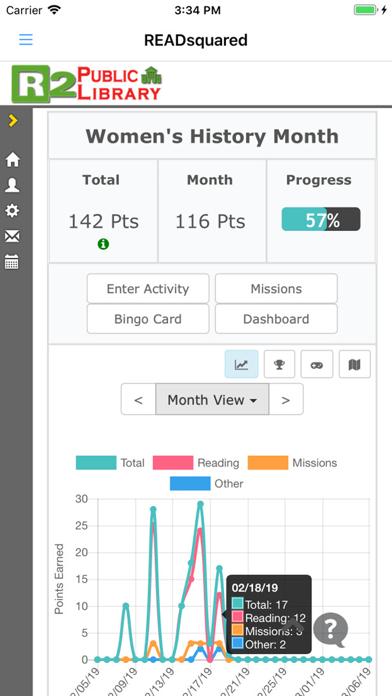Viewport: 392px width, 696px height.
Task: Click Total: 17 in the tooltip
Action: pyautogui.click(x=260, y=604)
